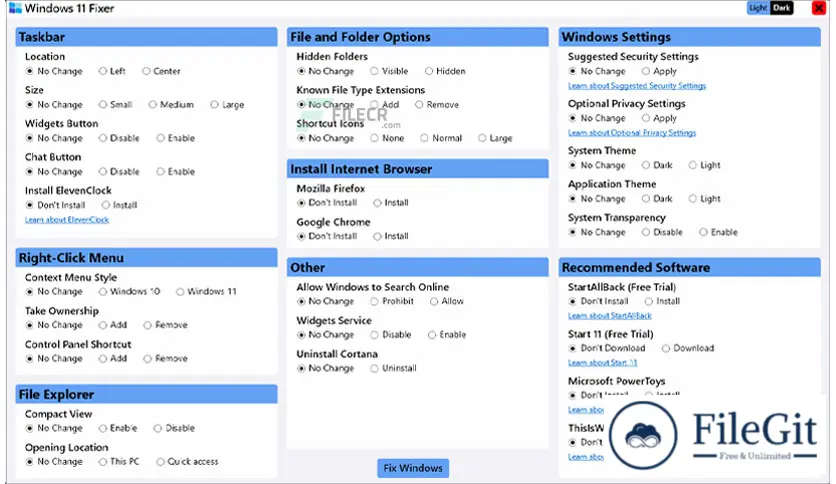Select Windows 10 Context Menu Style
Image resolution: width=836 pixels, height=484 pixels.
click(129, 292)
